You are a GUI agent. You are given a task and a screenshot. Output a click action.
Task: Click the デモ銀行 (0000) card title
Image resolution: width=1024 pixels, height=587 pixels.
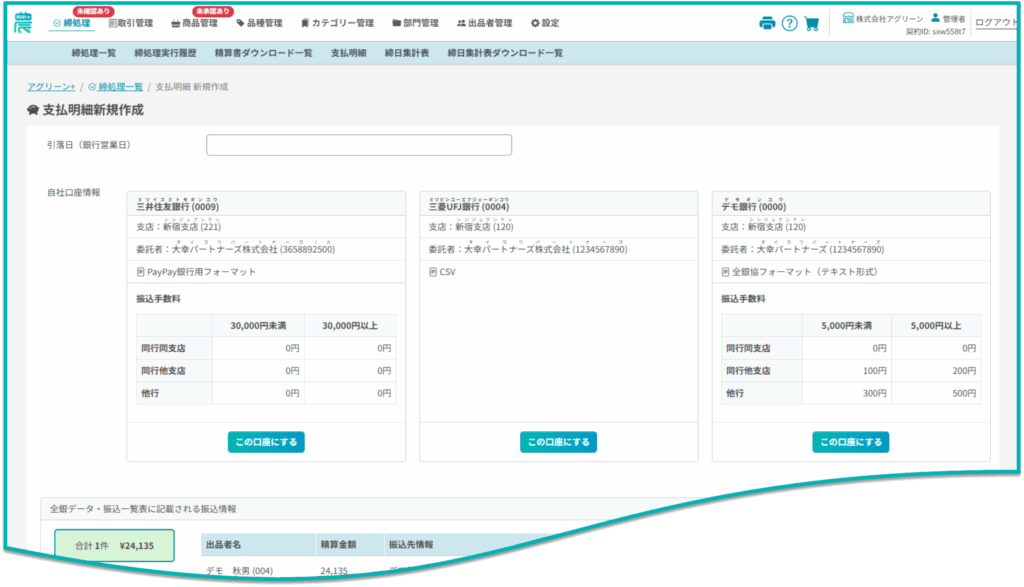[754, 206]
